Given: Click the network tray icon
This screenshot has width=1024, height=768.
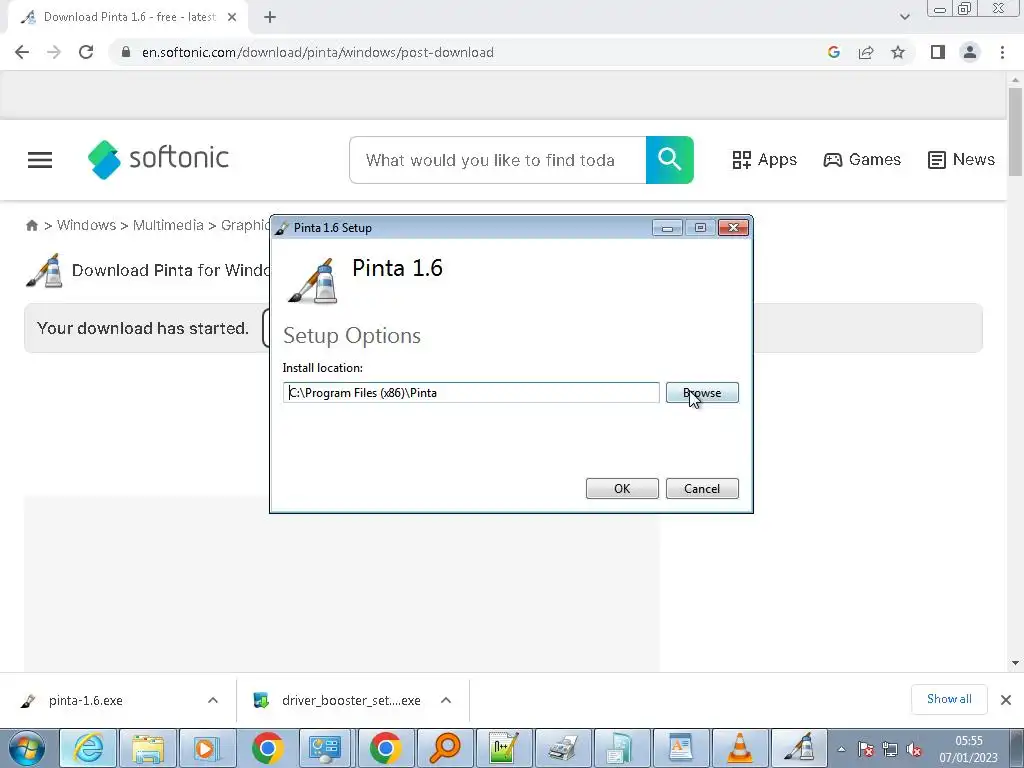Looking at the screenshot, I should pyautogui.click(x=889, y=749).
